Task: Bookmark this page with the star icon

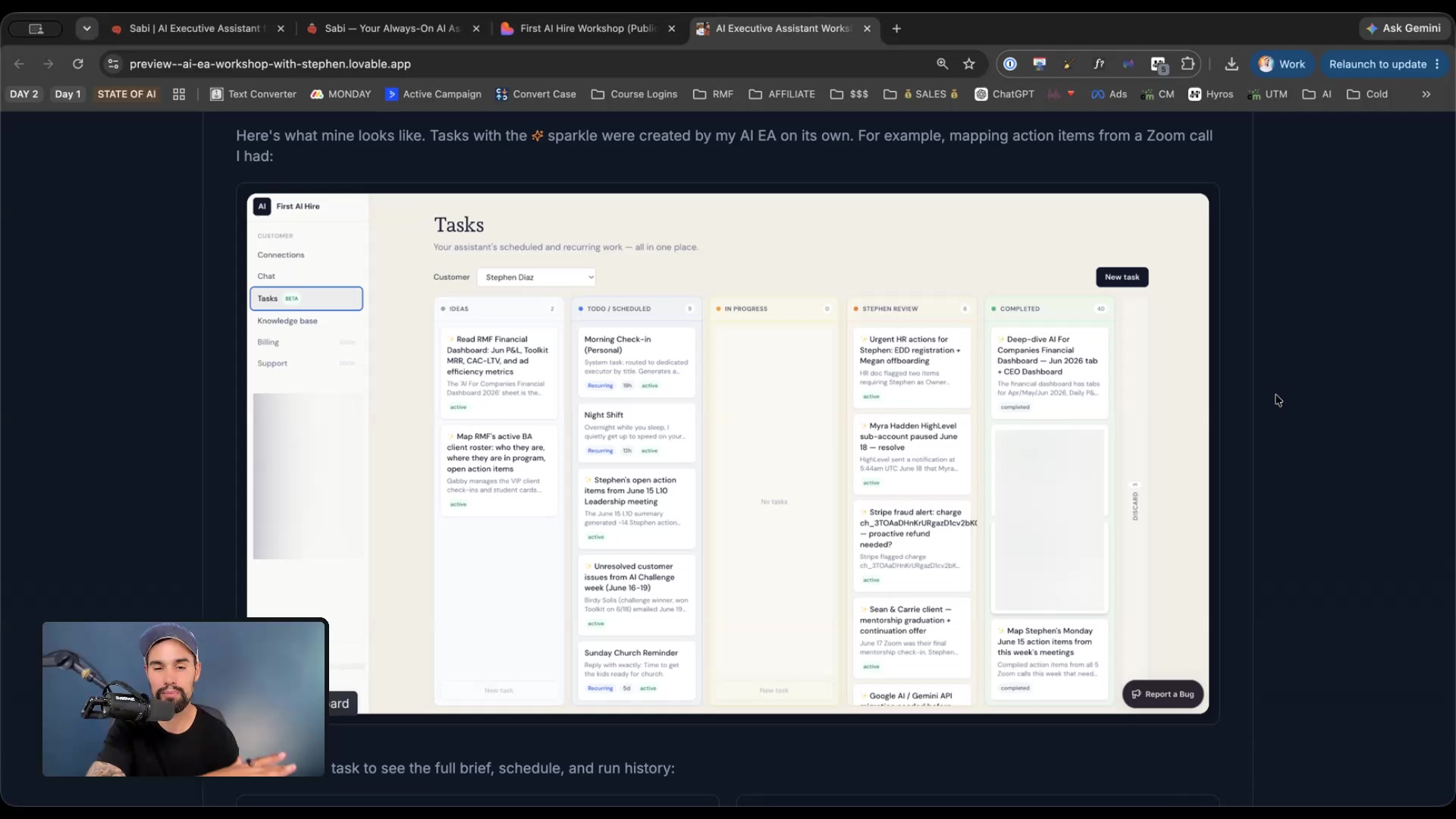Action: coord(969,64)
